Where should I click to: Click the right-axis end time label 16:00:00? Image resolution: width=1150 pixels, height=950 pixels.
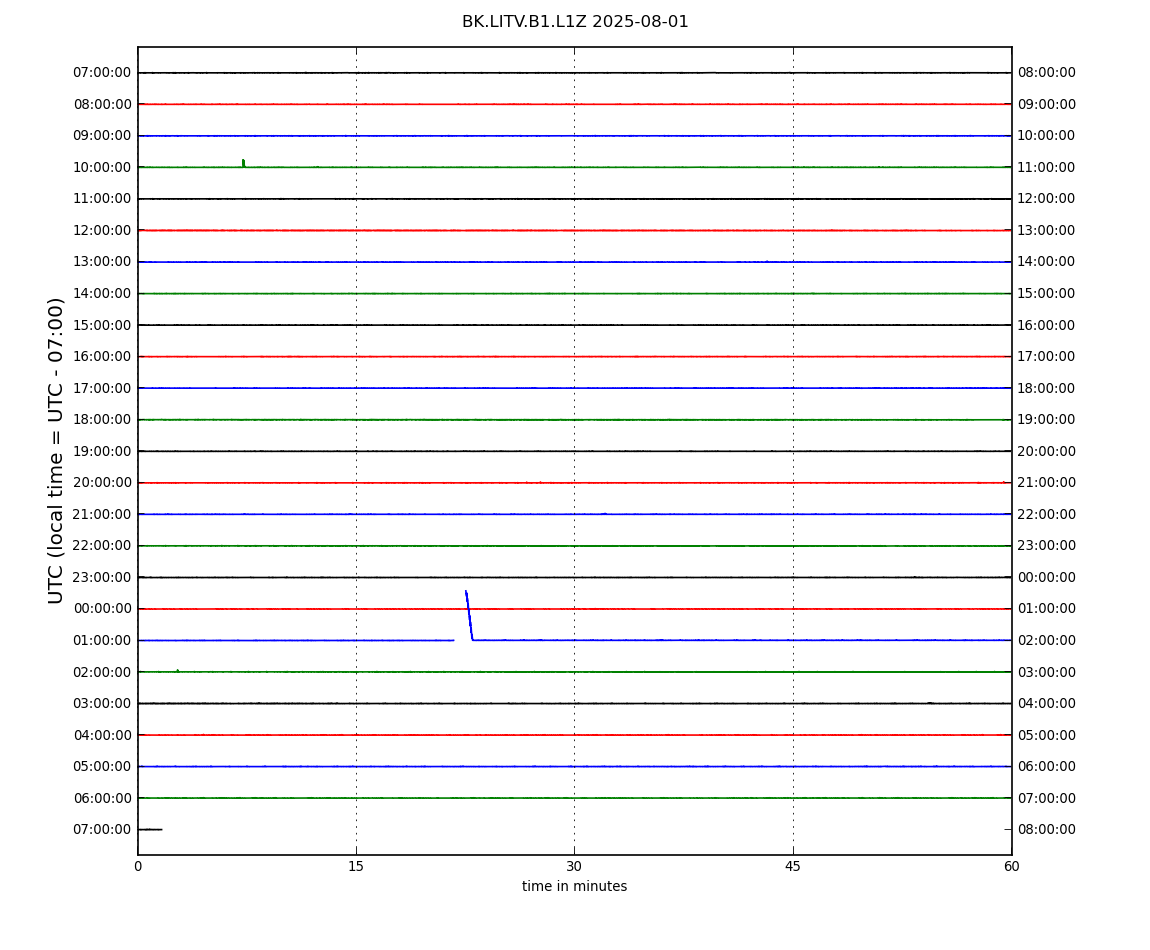pos(1047,325)
